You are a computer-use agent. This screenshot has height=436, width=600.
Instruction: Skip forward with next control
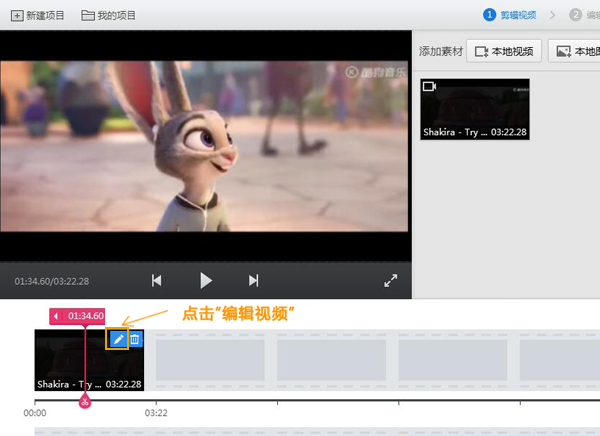click(x=254, y=281)
